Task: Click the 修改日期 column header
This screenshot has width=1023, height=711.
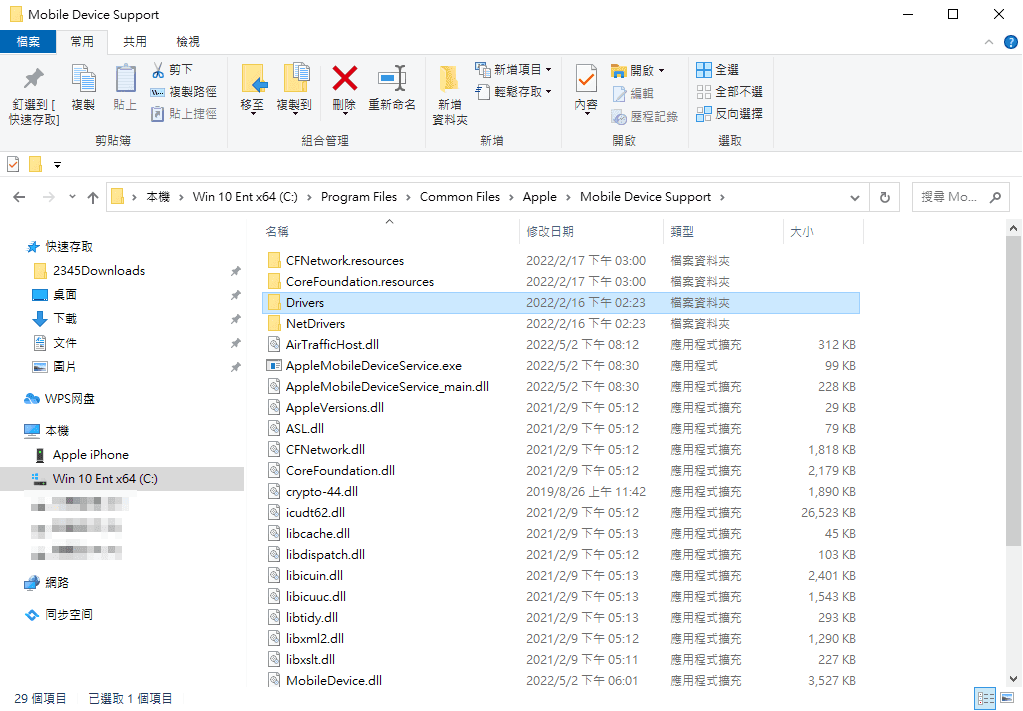Action: point(550,231)
